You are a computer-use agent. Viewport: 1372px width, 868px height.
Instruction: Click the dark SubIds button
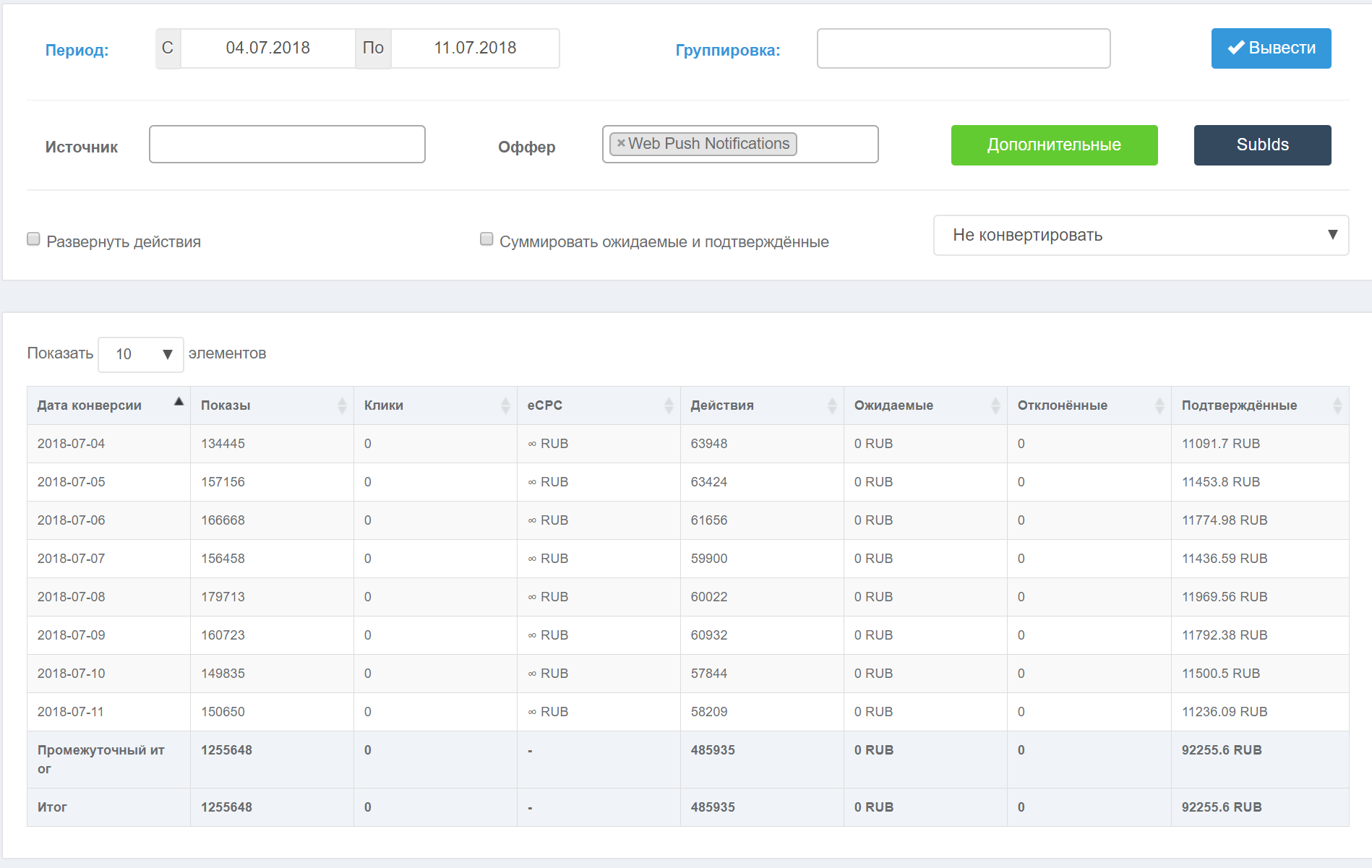1262,145
